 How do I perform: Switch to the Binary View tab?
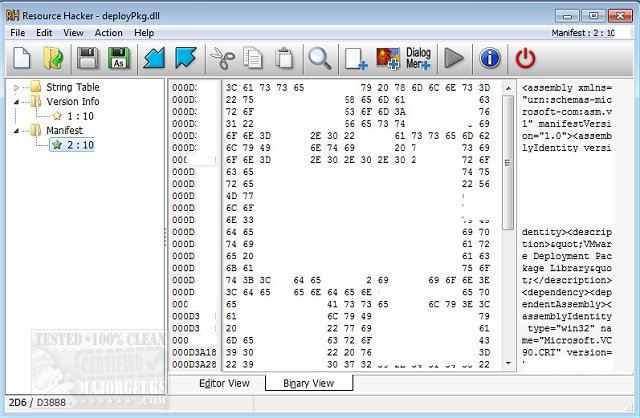309,383
